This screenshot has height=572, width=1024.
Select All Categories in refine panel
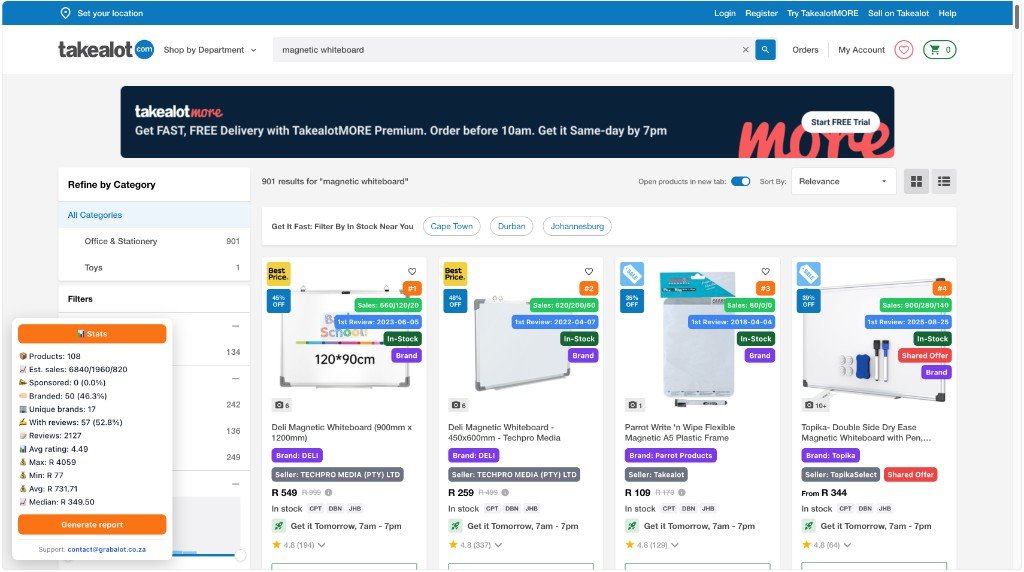point(154,215)
